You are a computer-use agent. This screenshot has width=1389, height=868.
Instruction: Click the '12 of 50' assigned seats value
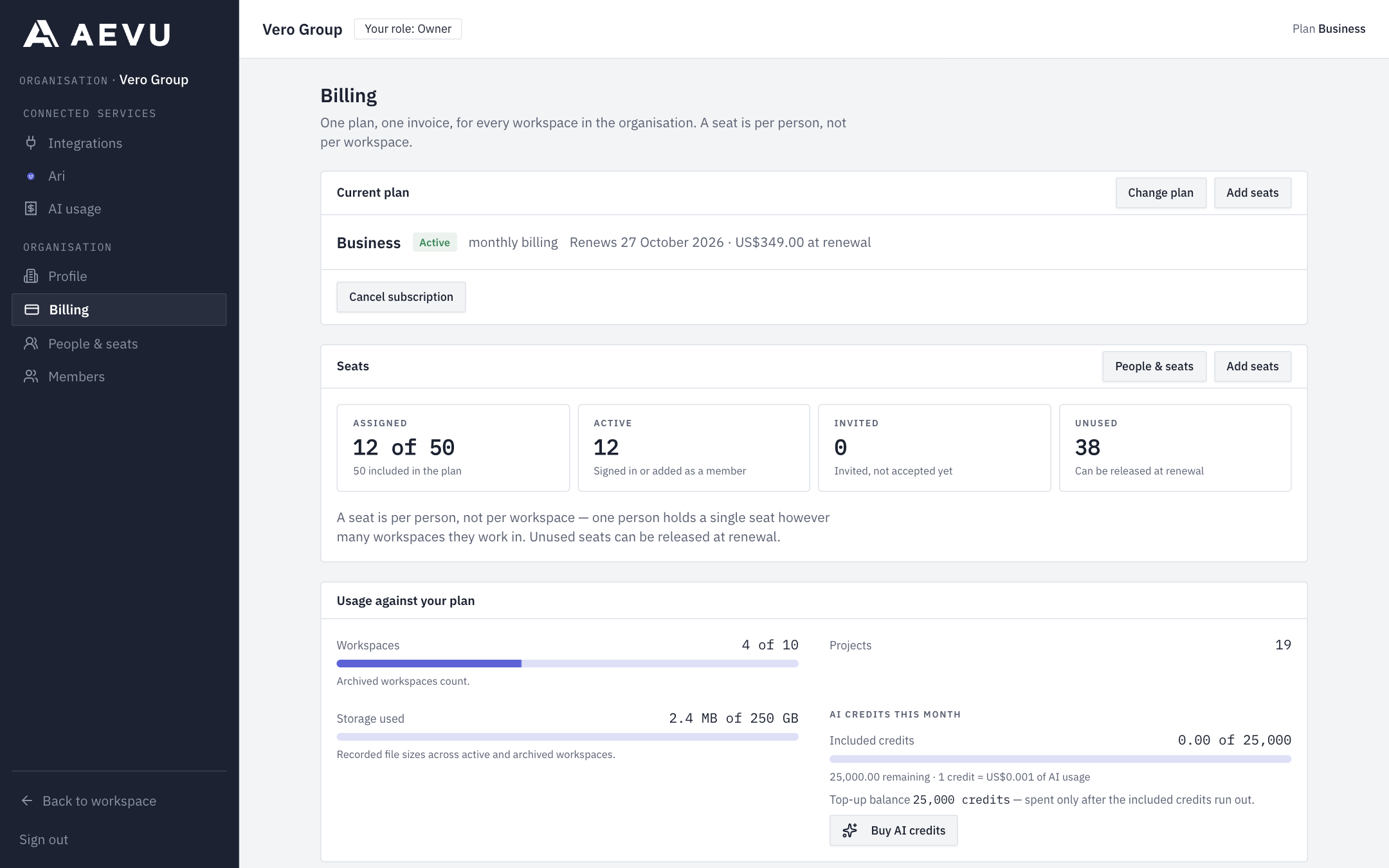point(404,448)
